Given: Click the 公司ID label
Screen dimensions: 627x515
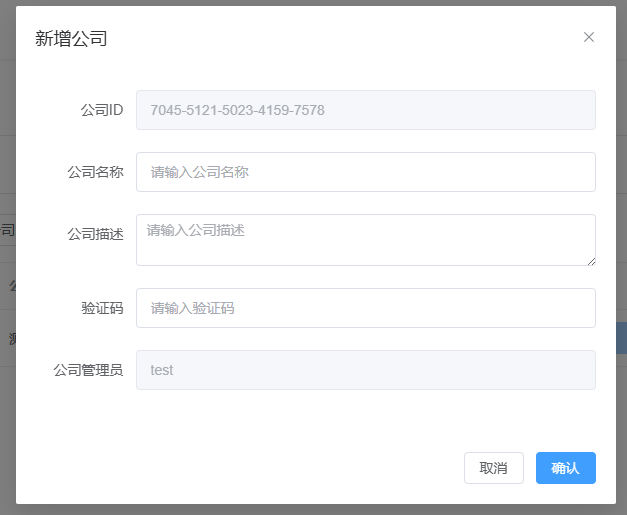Looking at the screenshot, I should 101,110.
